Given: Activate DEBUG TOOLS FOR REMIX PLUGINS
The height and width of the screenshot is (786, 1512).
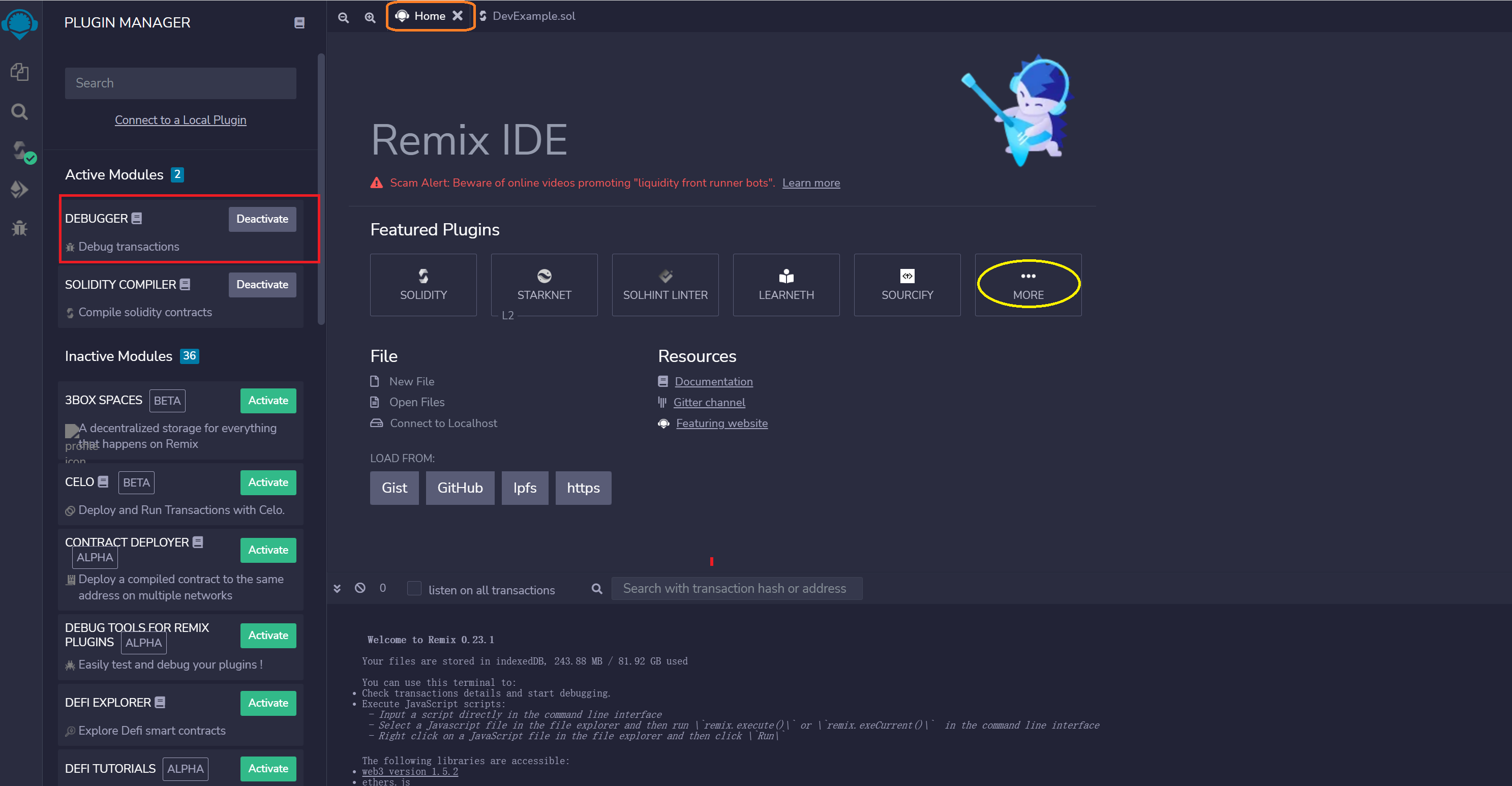Looking at the screenshot, I should coord(268,635).
